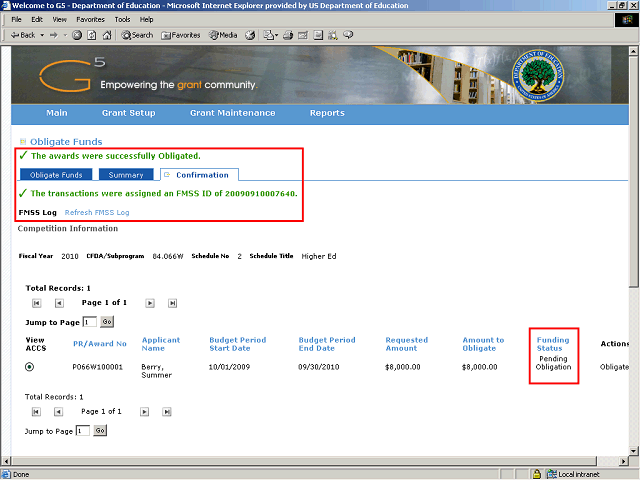The width and height of the screenshot is (640, 480).
Task: Click the bottom Go button
Action: point(100,431)
